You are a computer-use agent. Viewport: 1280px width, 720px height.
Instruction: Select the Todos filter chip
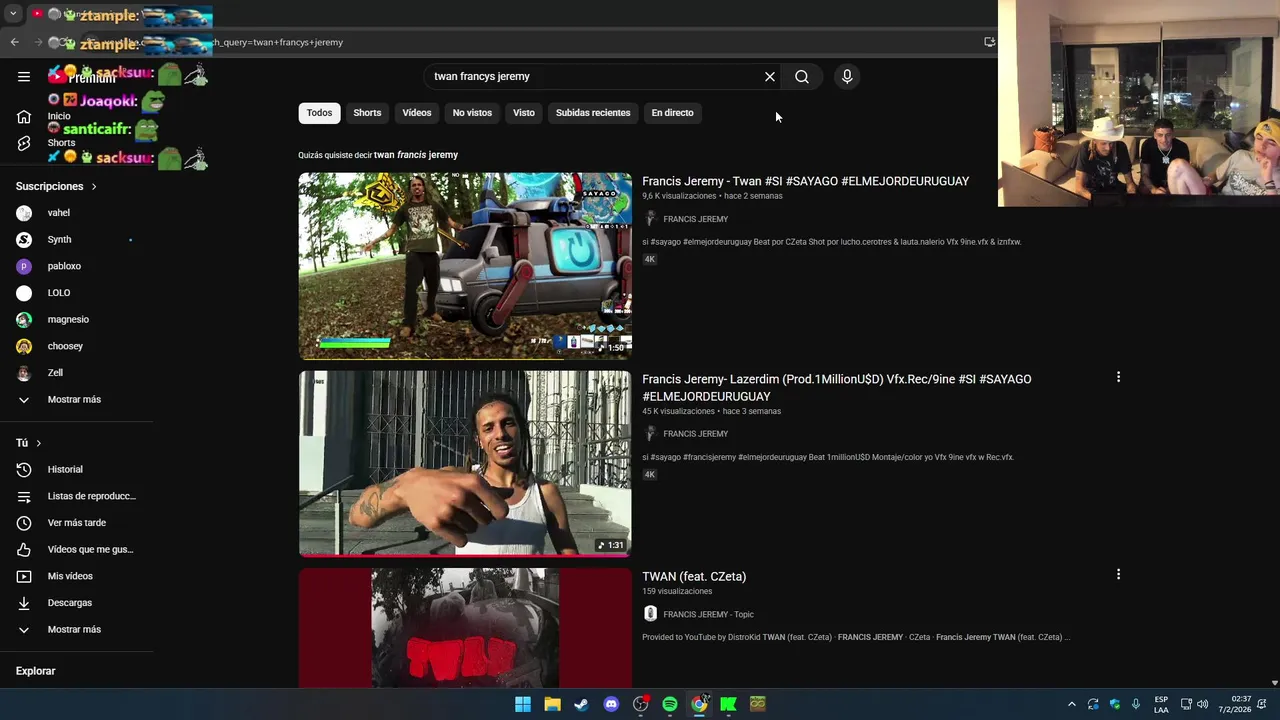[319, 113]
